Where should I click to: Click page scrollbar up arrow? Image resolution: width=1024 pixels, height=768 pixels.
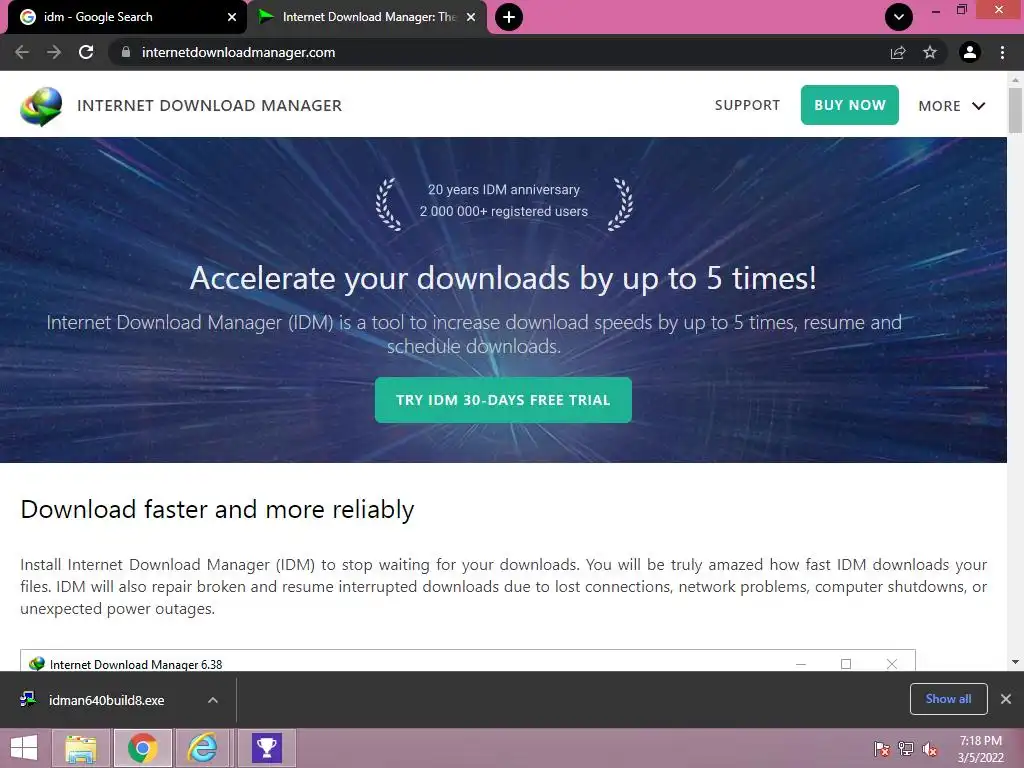(x=1015, y=79)
